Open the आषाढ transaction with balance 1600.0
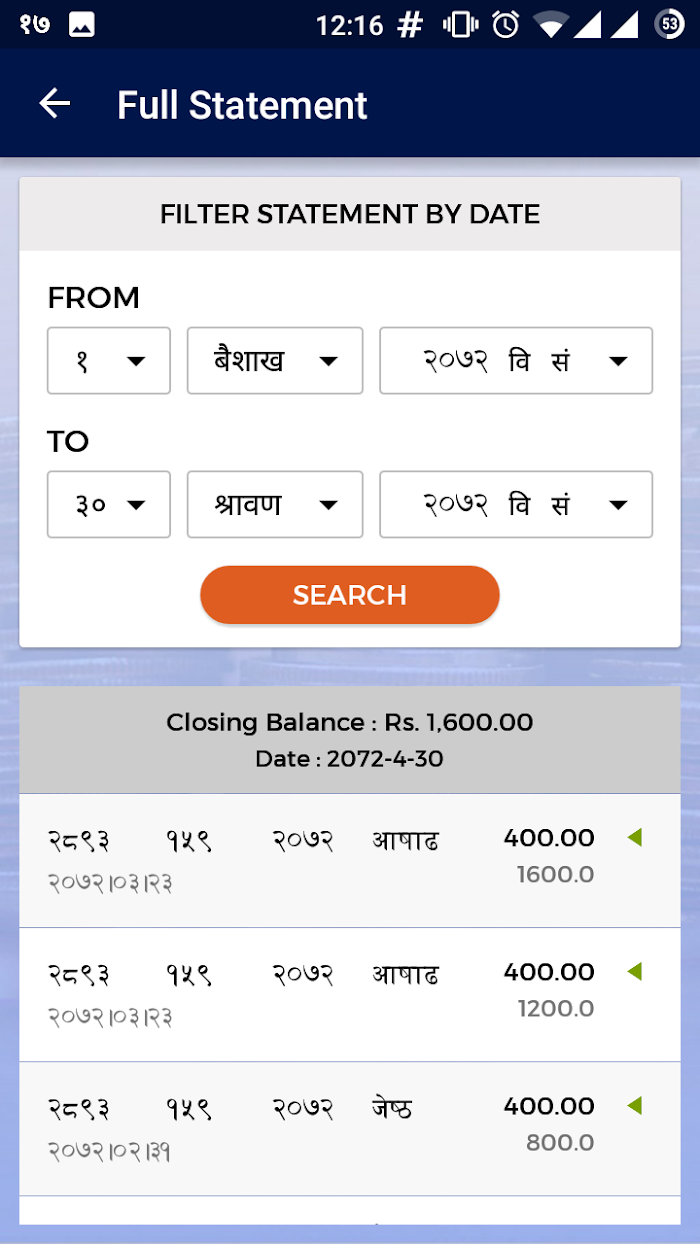 coord(350,861)
